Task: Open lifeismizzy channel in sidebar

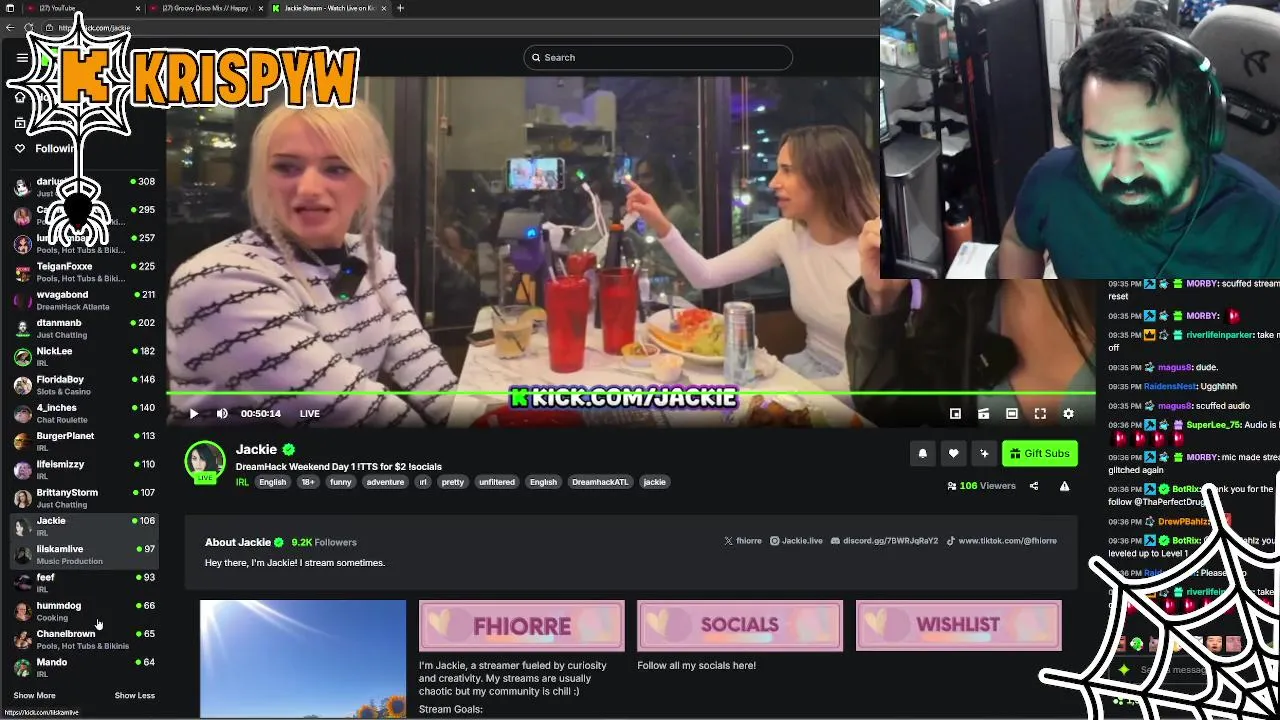Action: (x=84, y=470)
